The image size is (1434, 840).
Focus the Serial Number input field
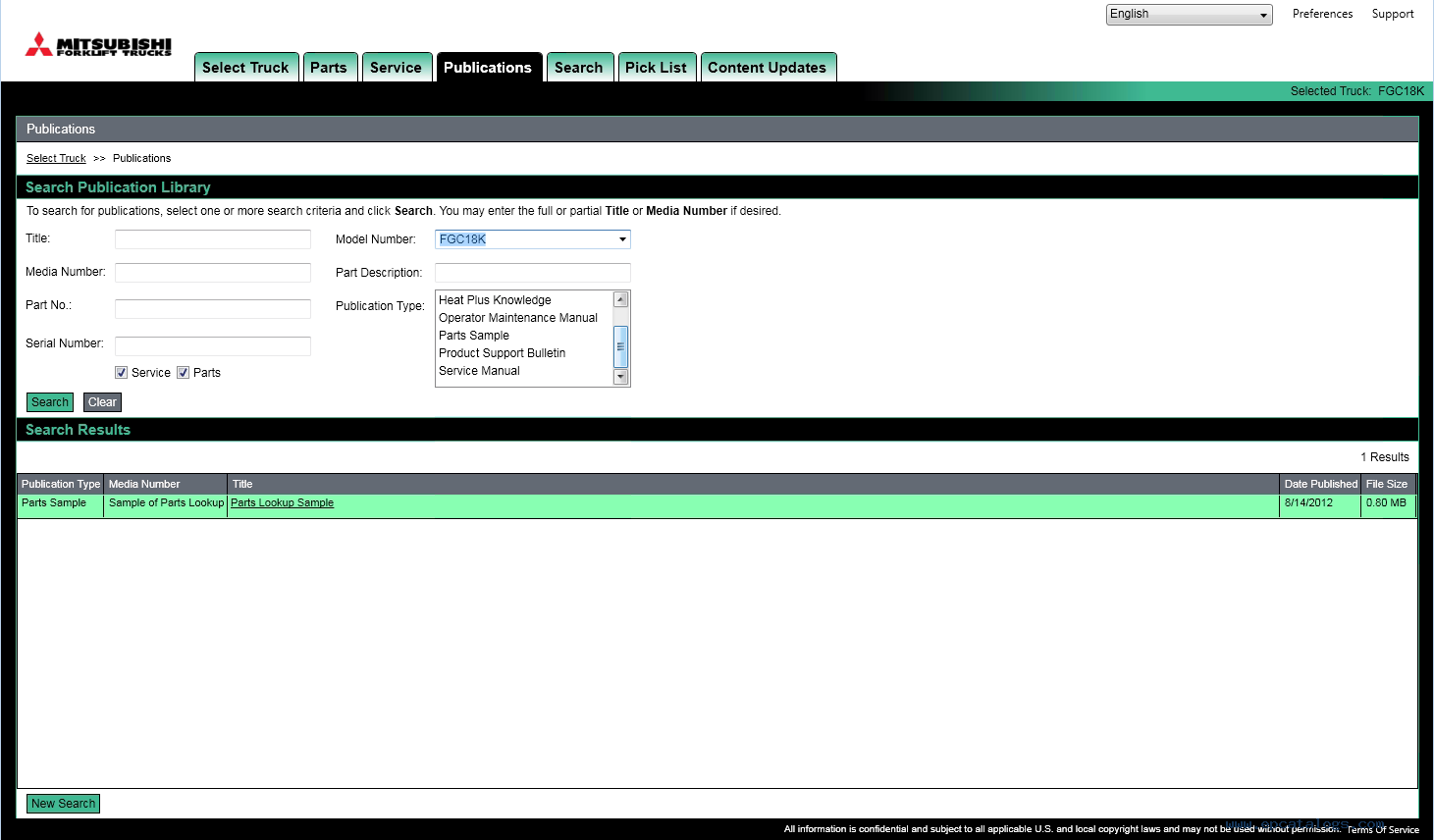[213, 346]
